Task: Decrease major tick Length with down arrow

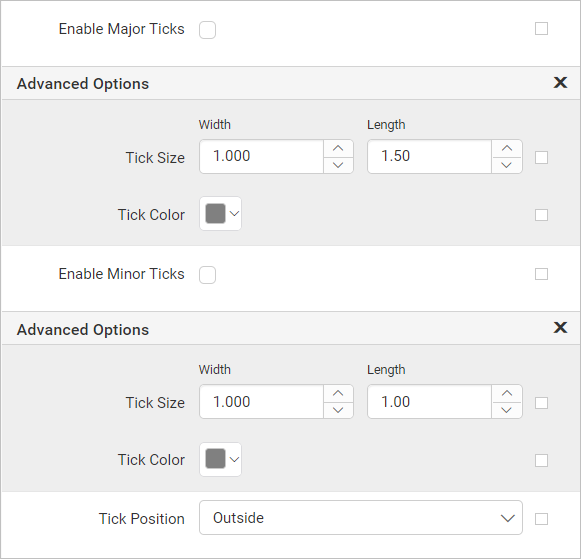Action: click(507, 165)
